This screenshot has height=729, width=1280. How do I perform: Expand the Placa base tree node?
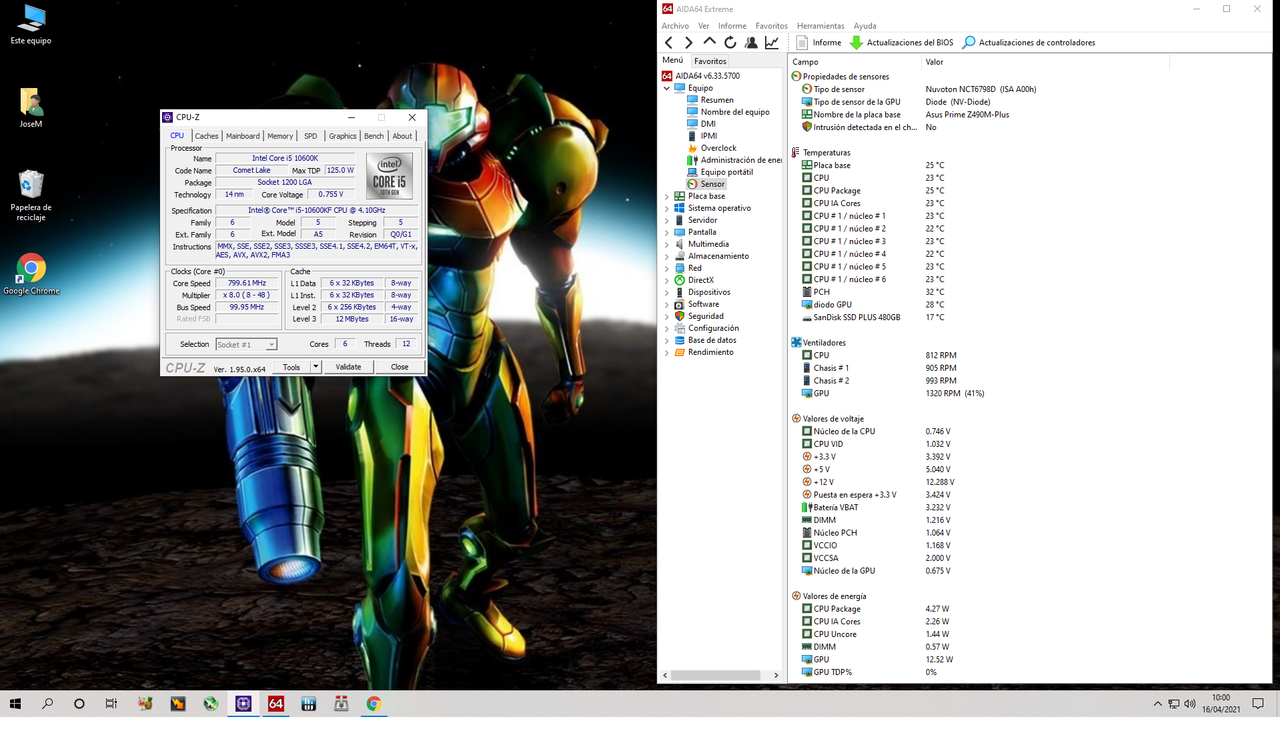click(x=667, y=196)
